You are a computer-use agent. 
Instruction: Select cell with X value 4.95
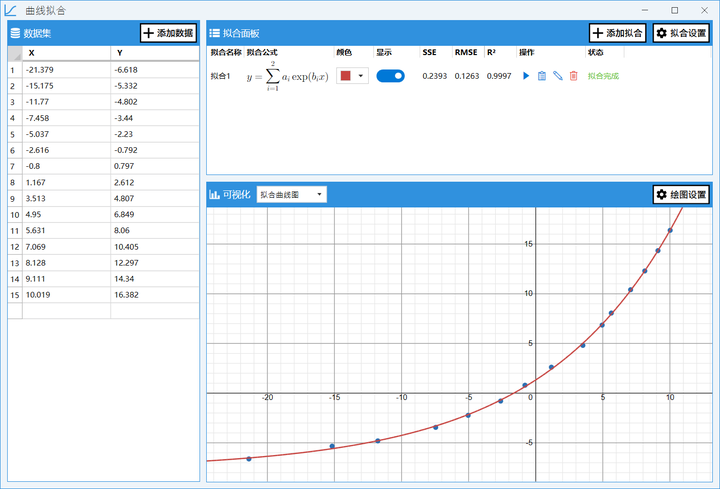pos(66,214)
